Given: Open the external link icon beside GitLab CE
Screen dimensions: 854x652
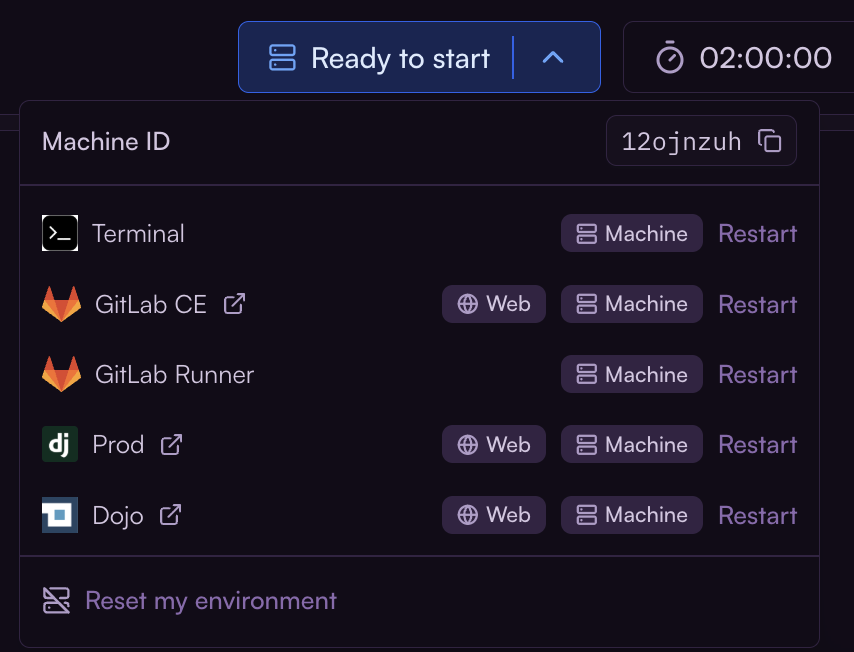Looking at the screenshot, I should click(x=234, y=304).
